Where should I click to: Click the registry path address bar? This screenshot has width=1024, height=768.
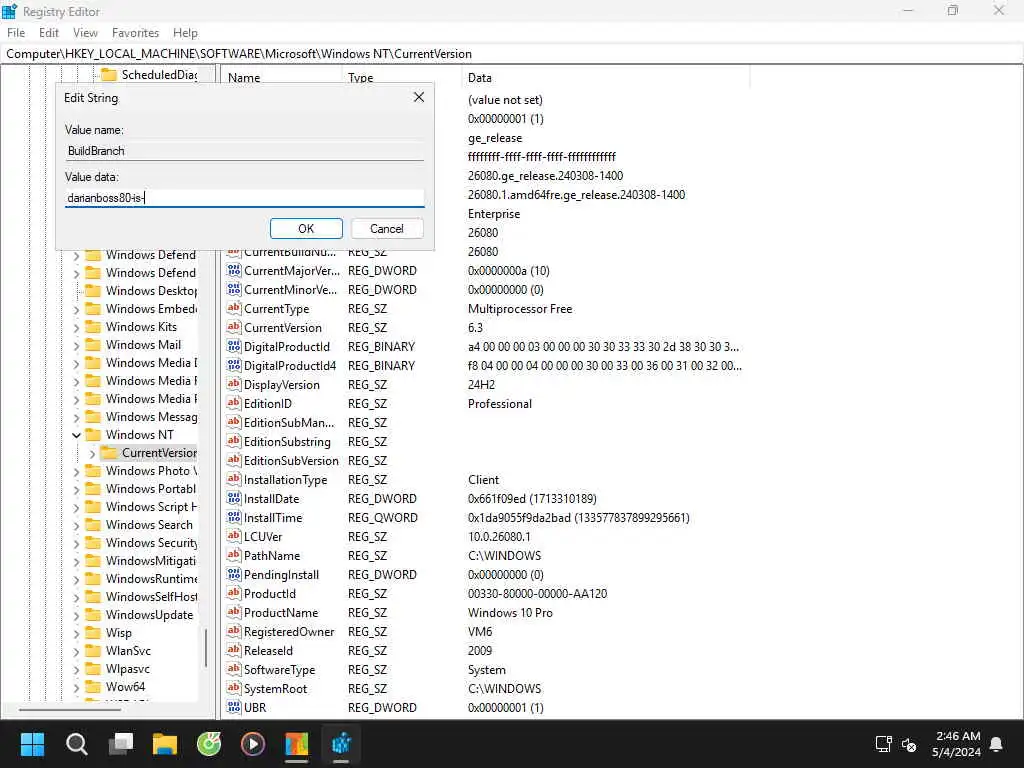pyautogui.click(x=512, y=54)
